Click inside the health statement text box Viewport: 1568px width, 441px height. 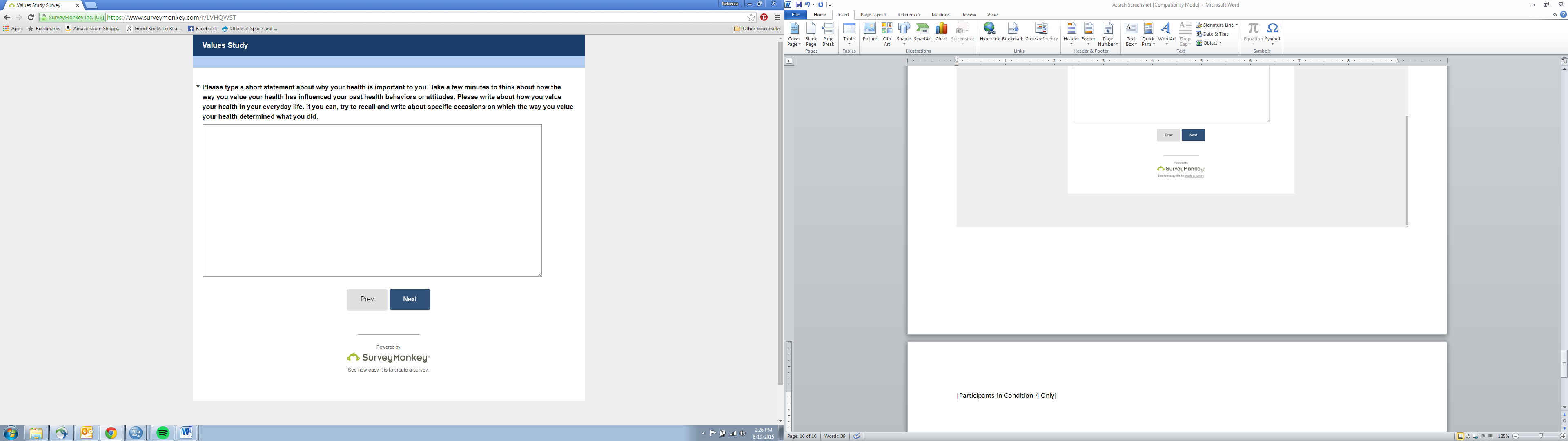click(x=371, y=200)
